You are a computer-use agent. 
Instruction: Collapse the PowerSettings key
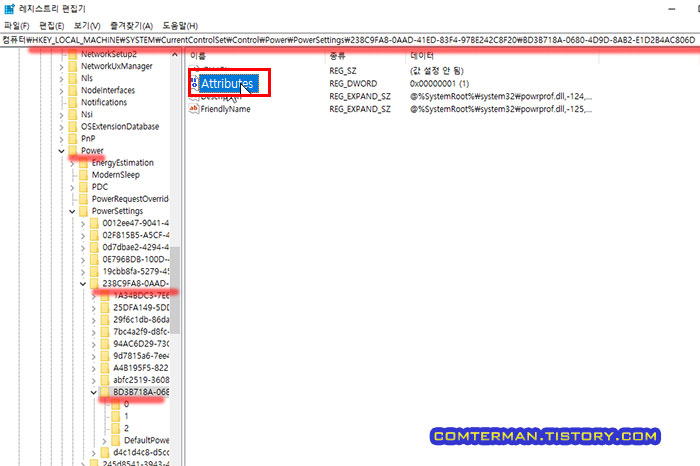[x=72, y=211]
